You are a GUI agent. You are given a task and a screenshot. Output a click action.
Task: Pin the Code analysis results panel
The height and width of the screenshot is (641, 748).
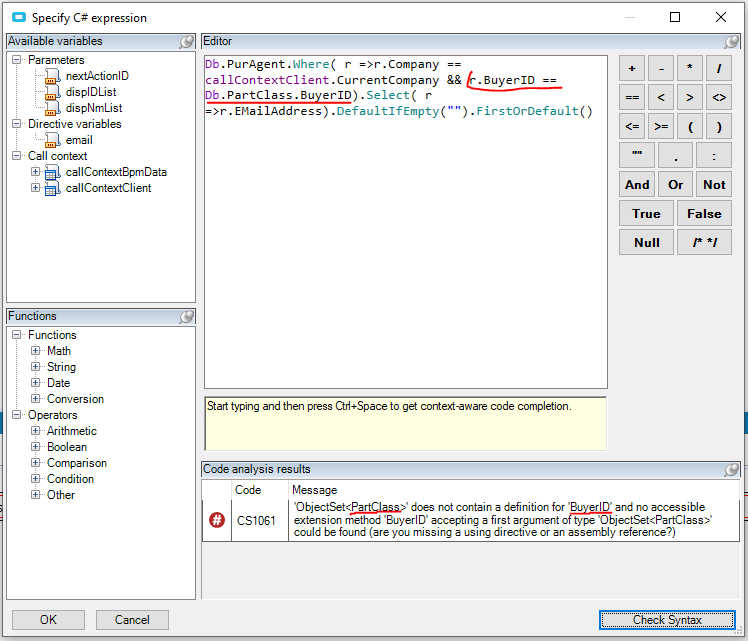click(731, 469)
